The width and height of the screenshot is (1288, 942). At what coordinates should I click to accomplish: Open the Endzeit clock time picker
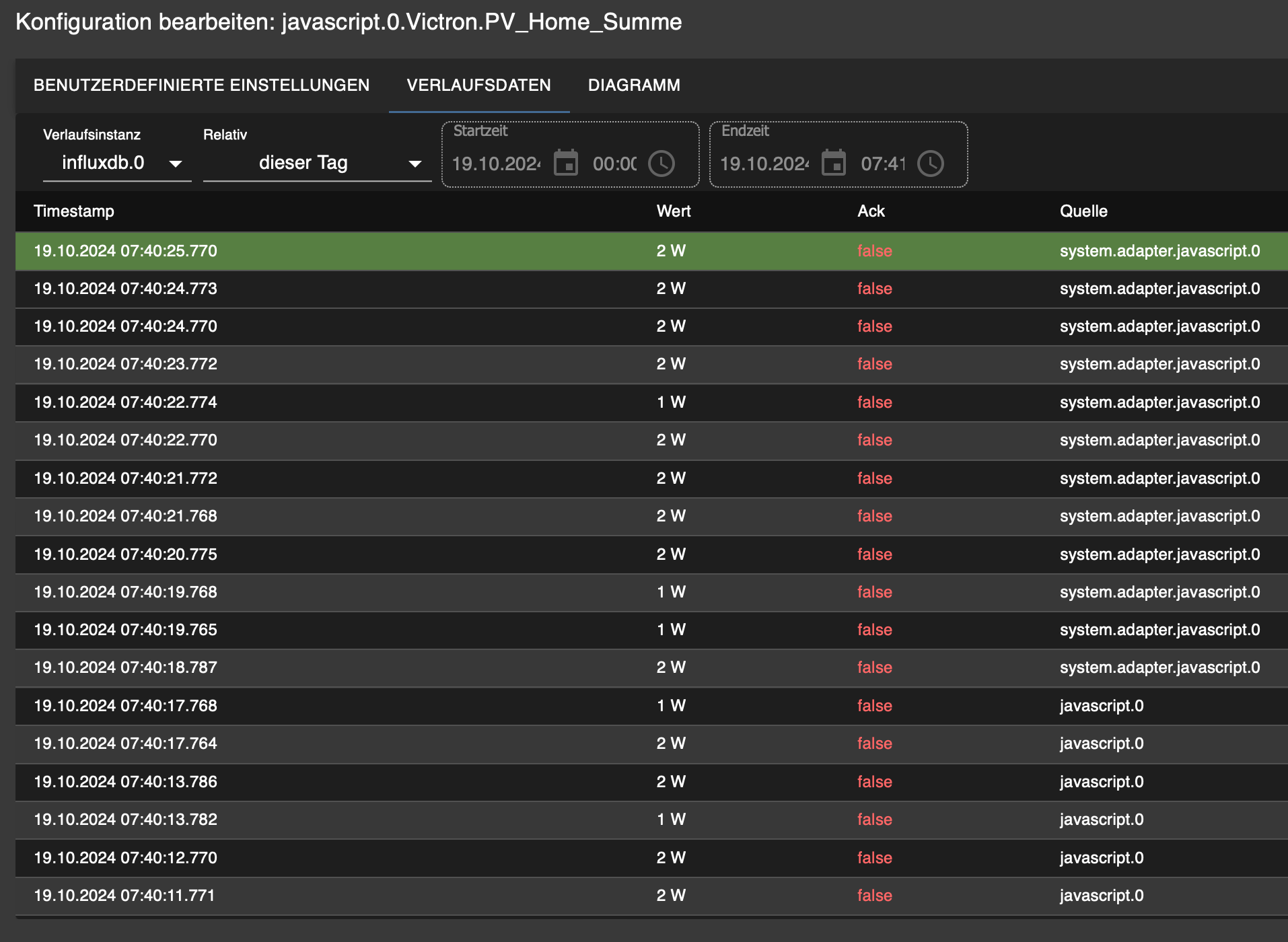(931, 164)
